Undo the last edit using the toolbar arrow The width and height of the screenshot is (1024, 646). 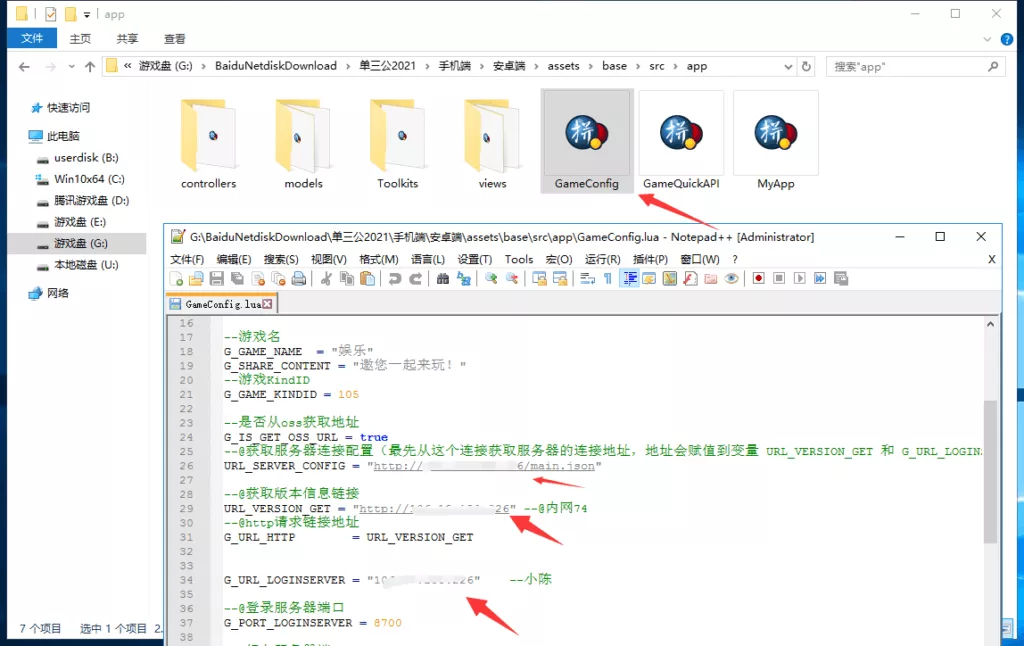[x=395, y=279]
